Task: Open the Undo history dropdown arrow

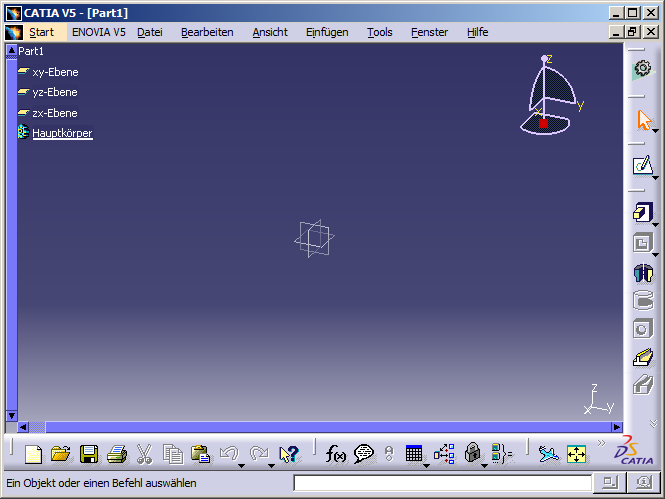Action: tap(241, 466)
